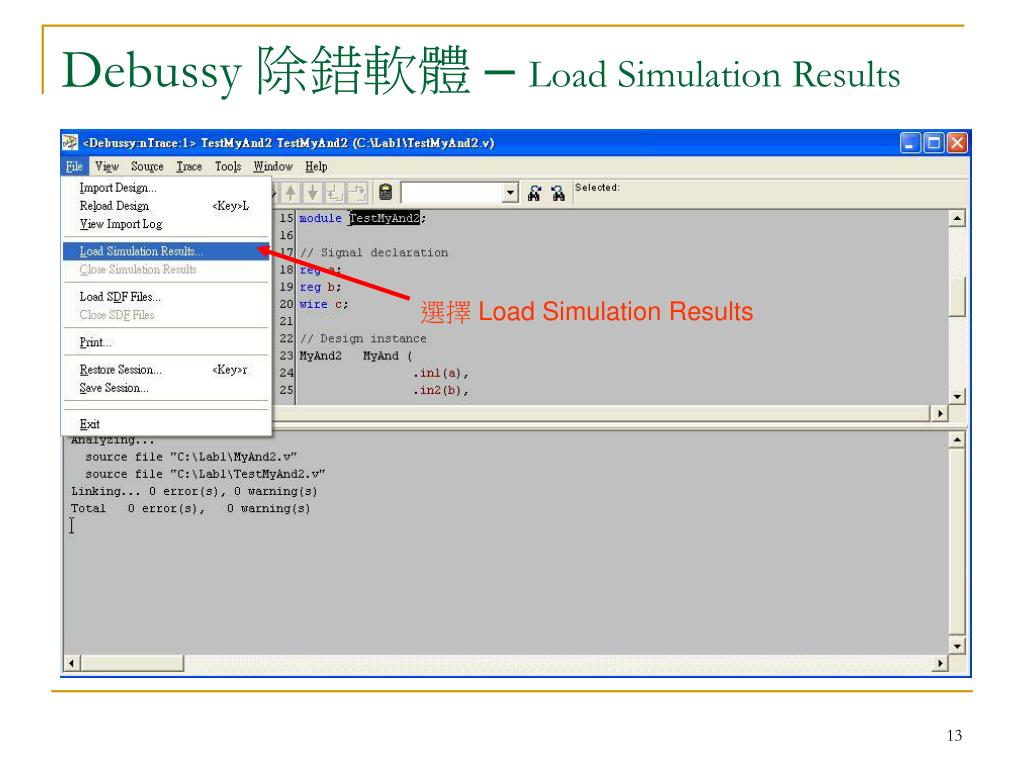Click '// Signal declaration' comment line
Viewport: 1024px width, 768px height.
pos(374,253)
